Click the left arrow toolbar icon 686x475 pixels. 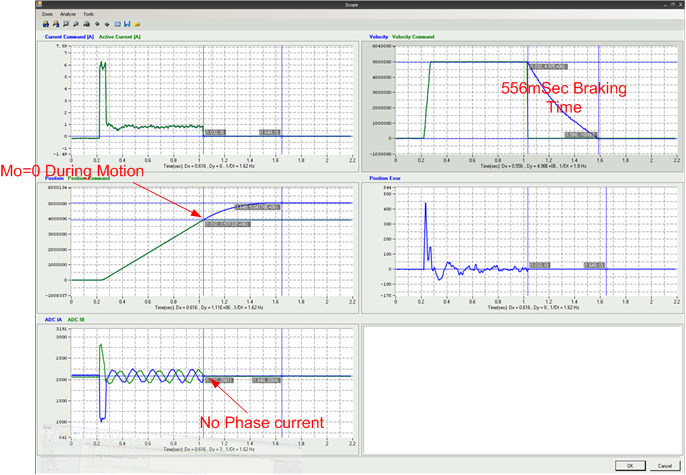coord(96,24)
